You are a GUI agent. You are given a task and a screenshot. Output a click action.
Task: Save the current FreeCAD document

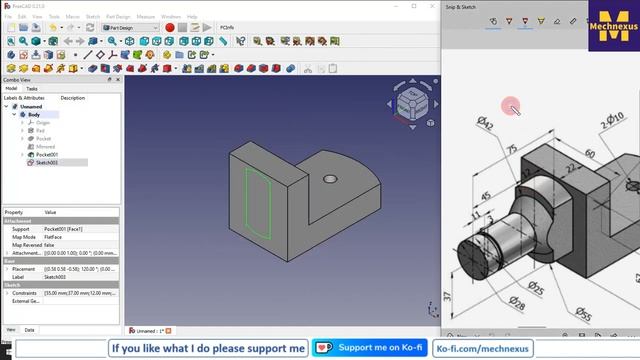pyautogui.click(x=36, y=27)
